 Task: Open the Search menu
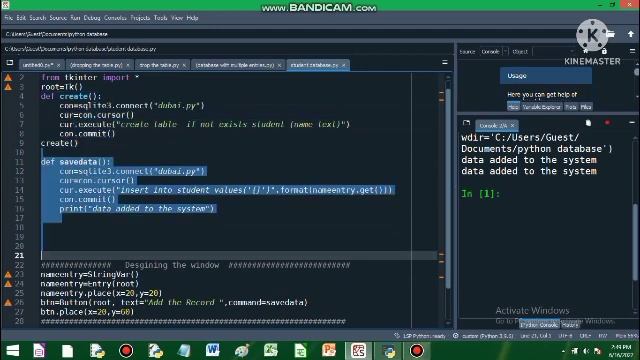coord(38,18)
